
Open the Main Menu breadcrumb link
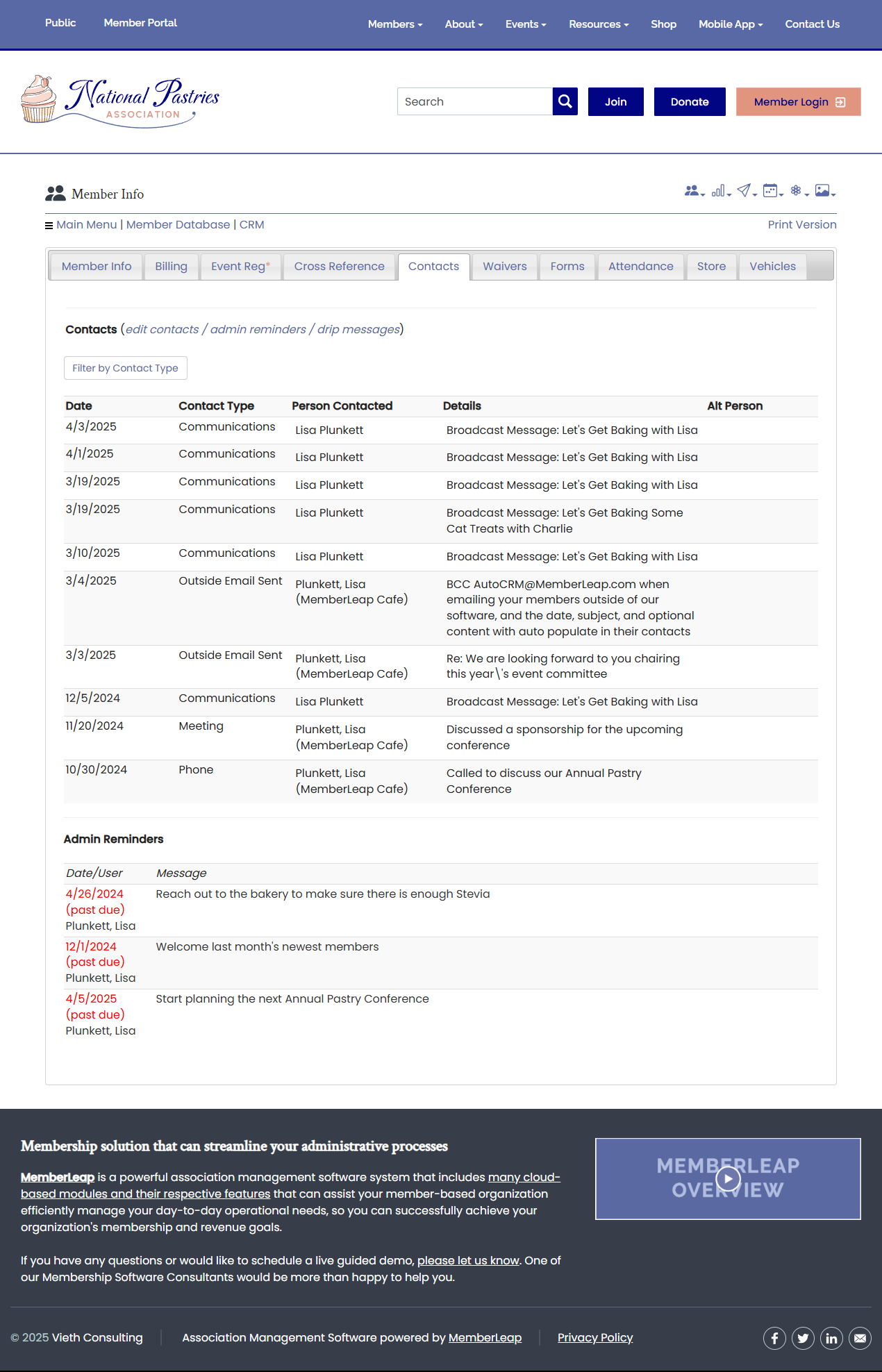pyautogui.click(x=87, y=225)
